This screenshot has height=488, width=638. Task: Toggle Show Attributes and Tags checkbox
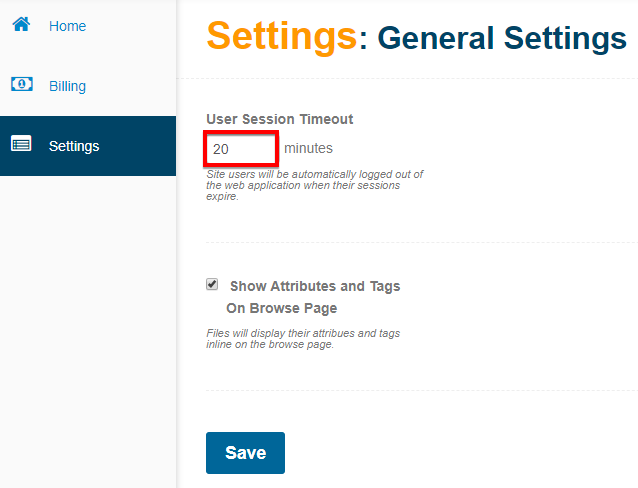click(x=212, y=284)
